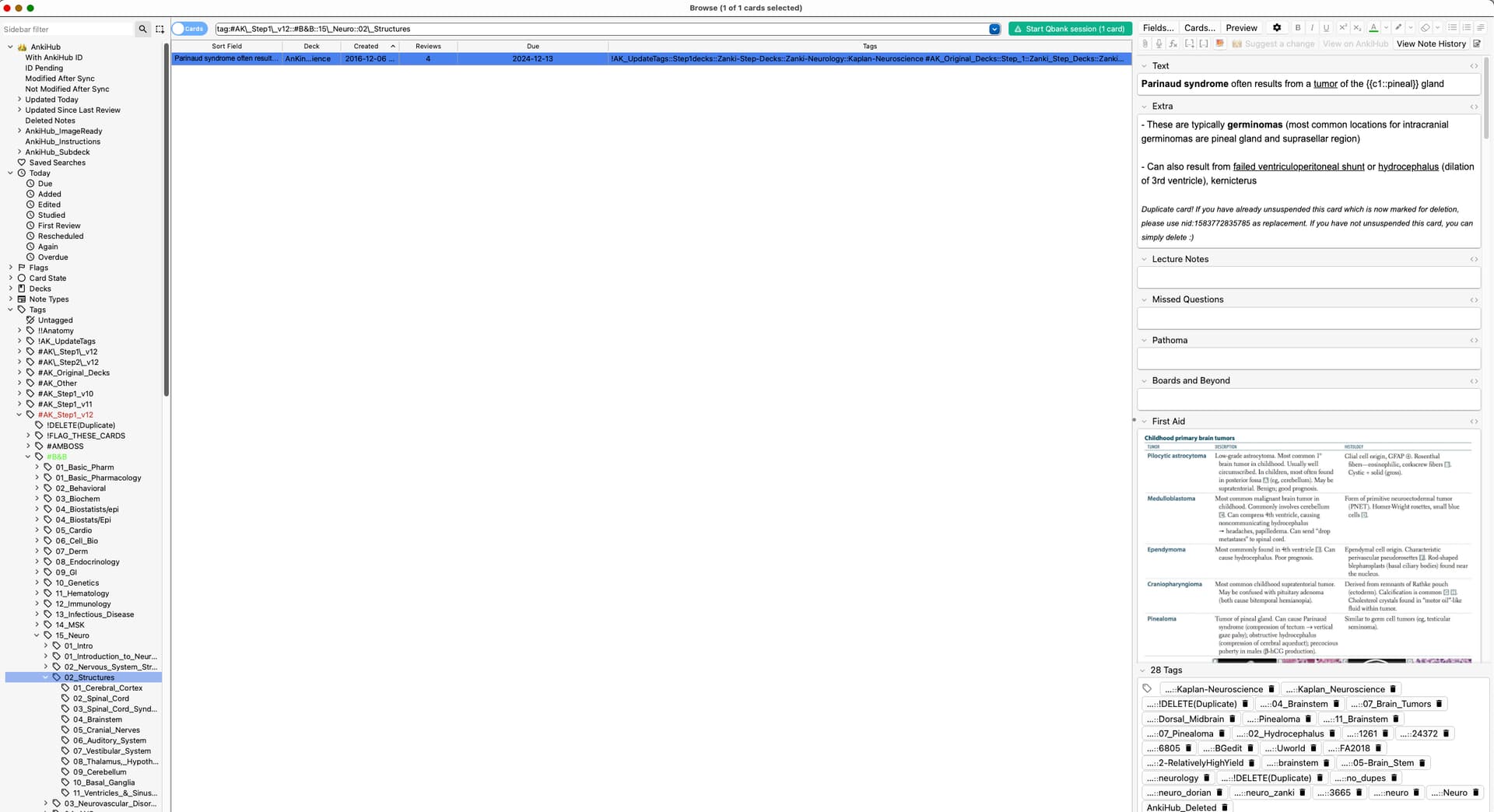Open the search history dropdown arrow
Image resolution: width=1494 pixels, height=812 pixels.
pyautogui.click(x=994, y=29)
